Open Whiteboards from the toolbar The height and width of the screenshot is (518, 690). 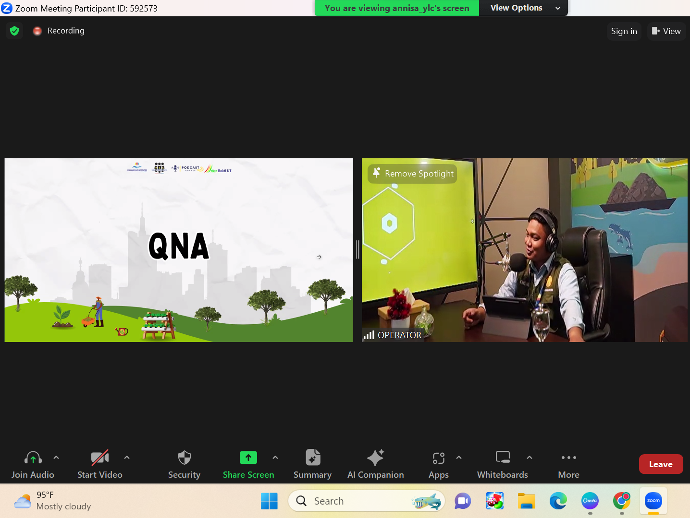tap(502, 458)
